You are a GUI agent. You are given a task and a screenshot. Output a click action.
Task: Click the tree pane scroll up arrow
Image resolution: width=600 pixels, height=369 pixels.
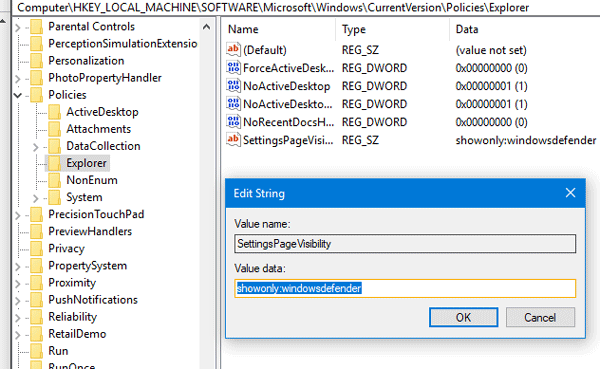point(206,27)
